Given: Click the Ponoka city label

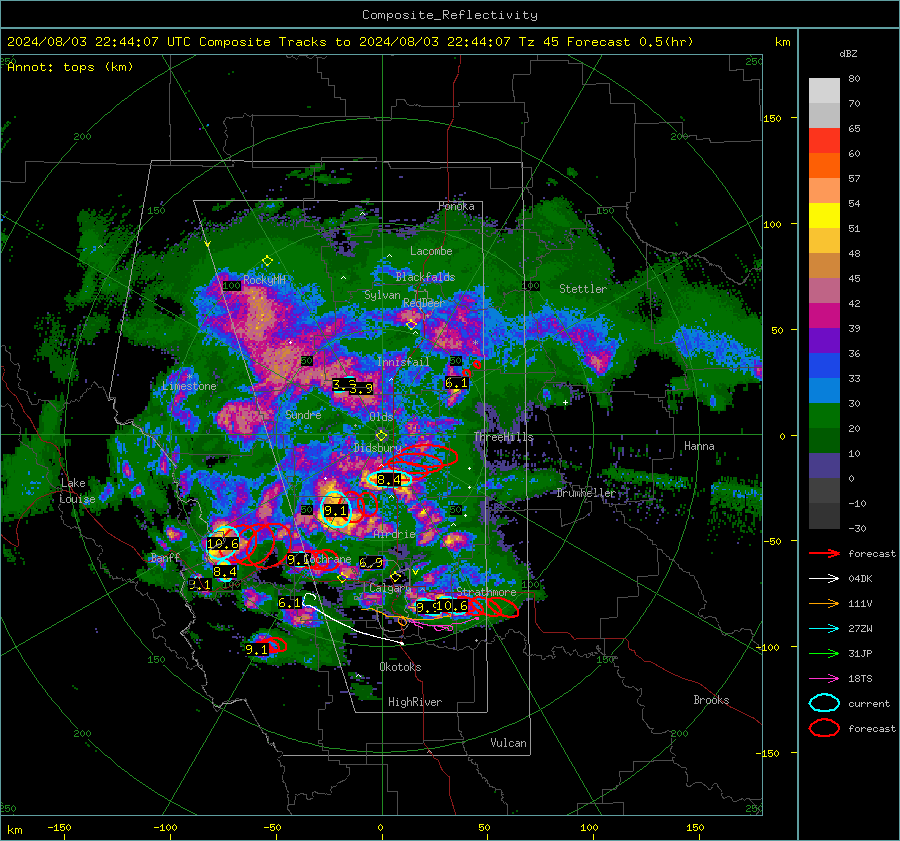Looking at the screenshot, I should pyautogui.click(x=456, y=206).
